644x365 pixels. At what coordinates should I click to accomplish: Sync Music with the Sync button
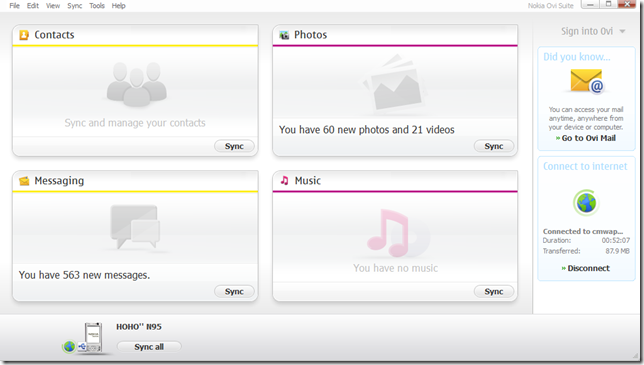coord(494,292)
